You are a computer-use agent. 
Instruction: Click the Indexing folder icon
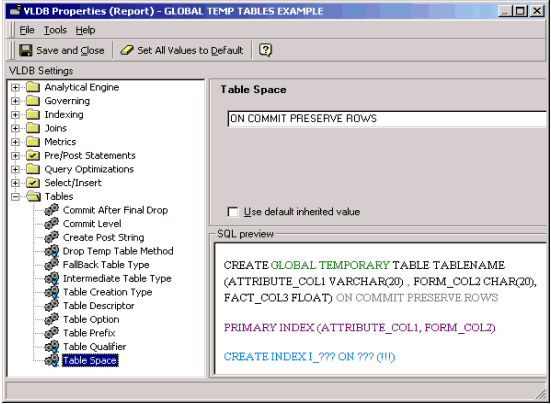33,114
